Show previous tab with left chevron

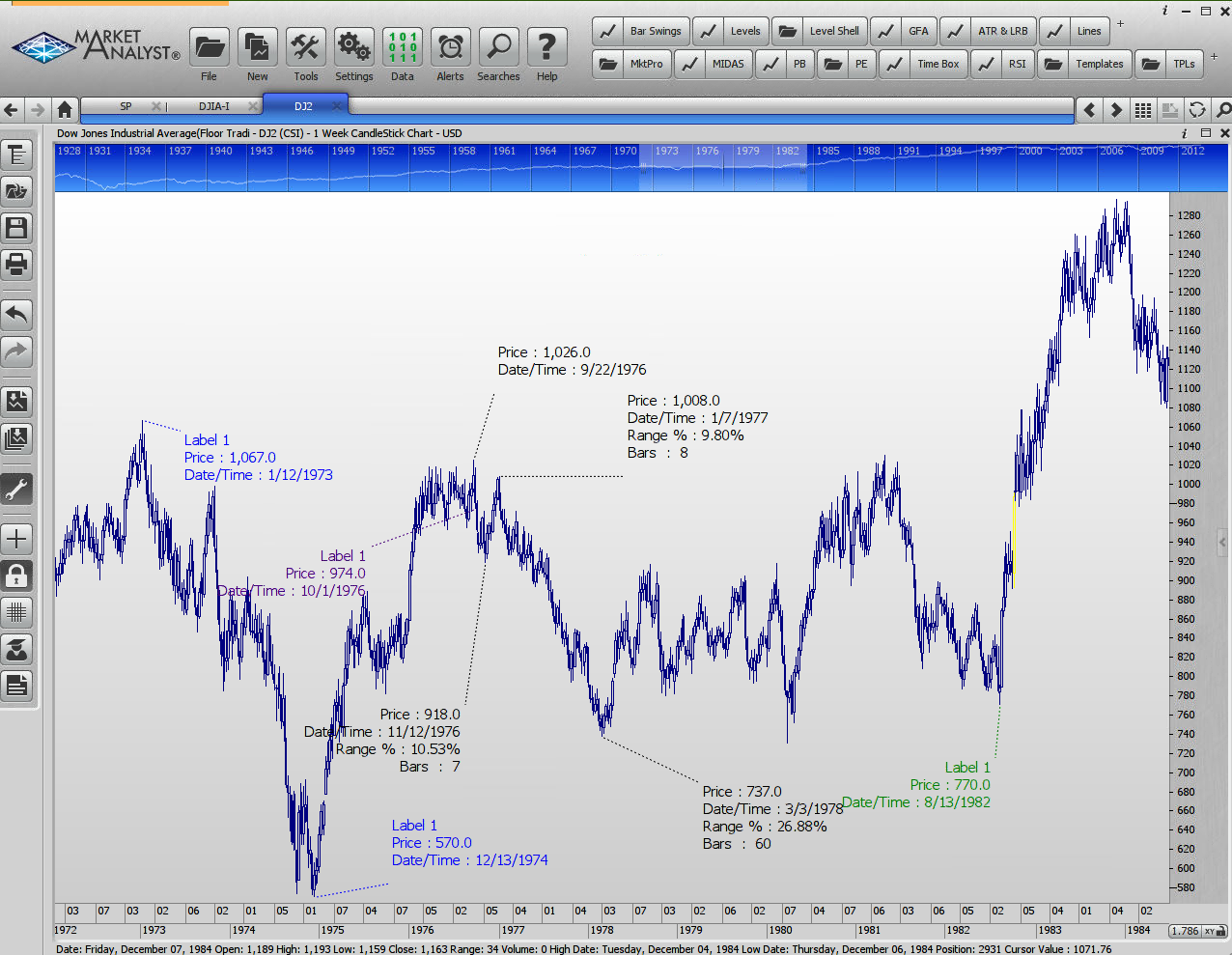(1090, 110)
